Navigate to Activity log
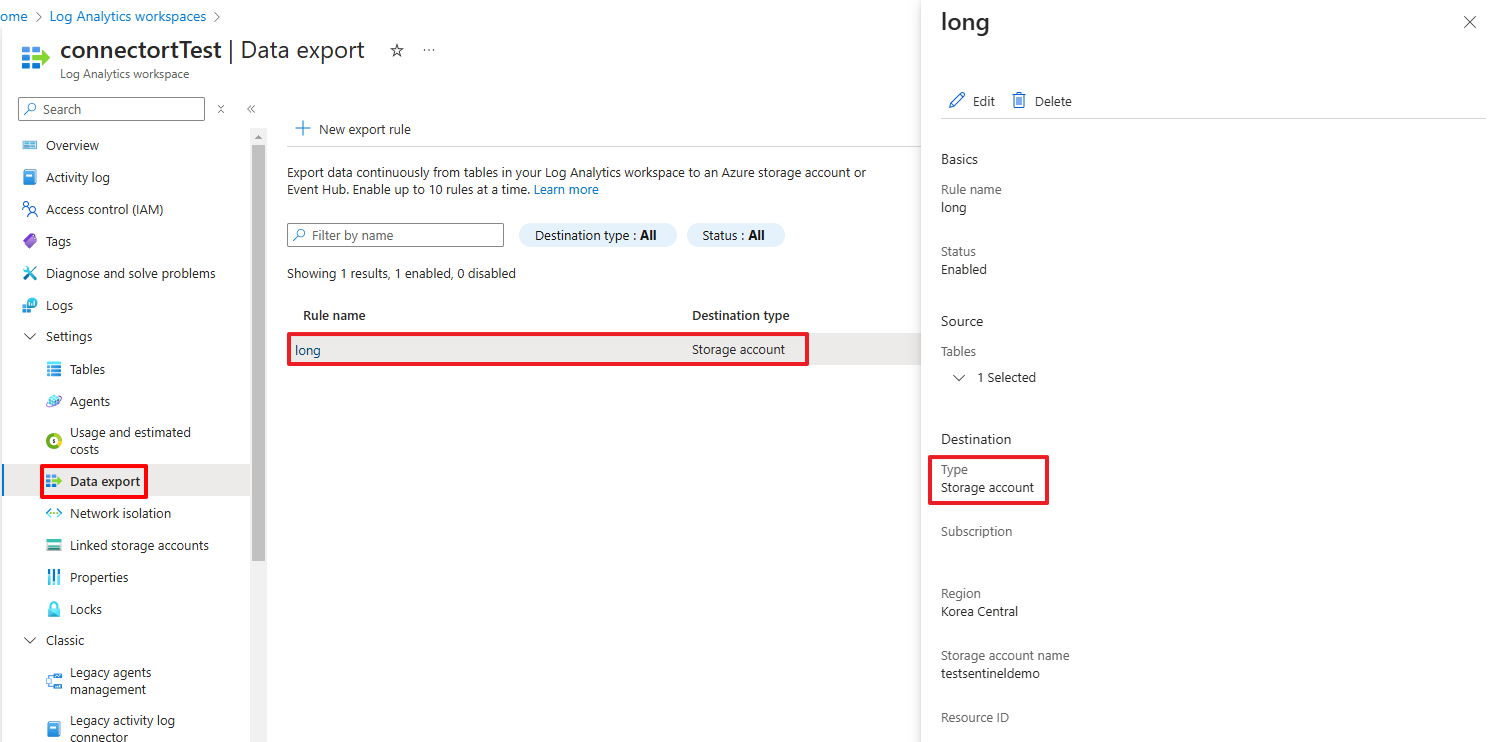 tap(78, 177)
